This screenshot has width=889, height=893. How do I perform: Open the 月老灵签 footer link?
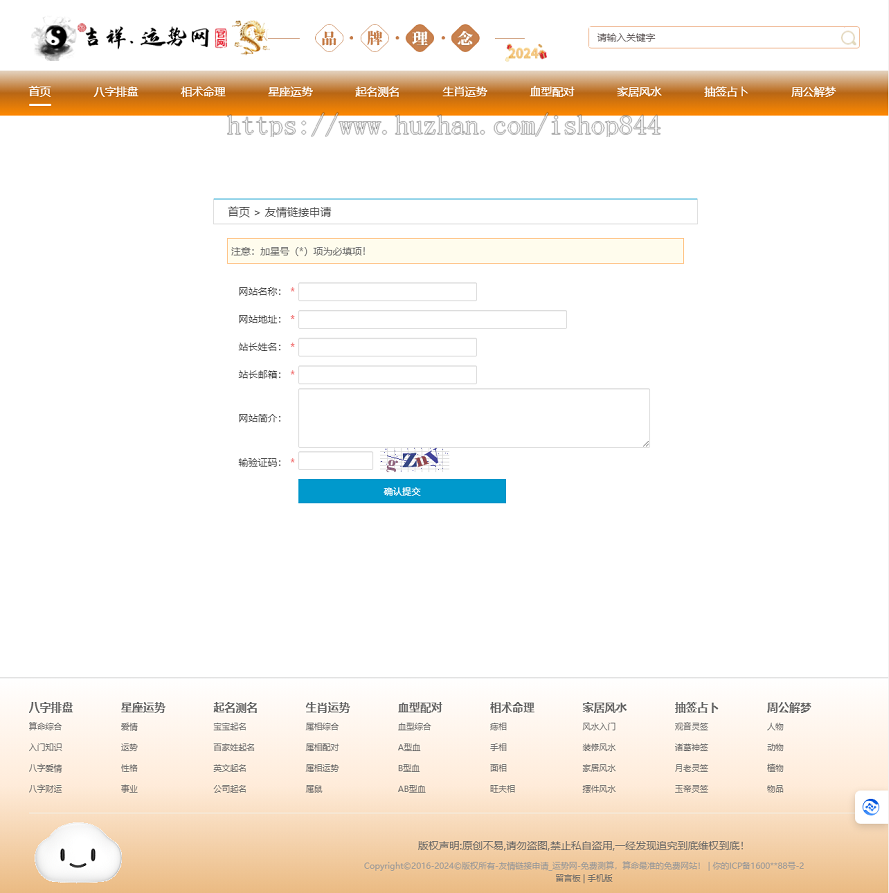coord(691,768)
